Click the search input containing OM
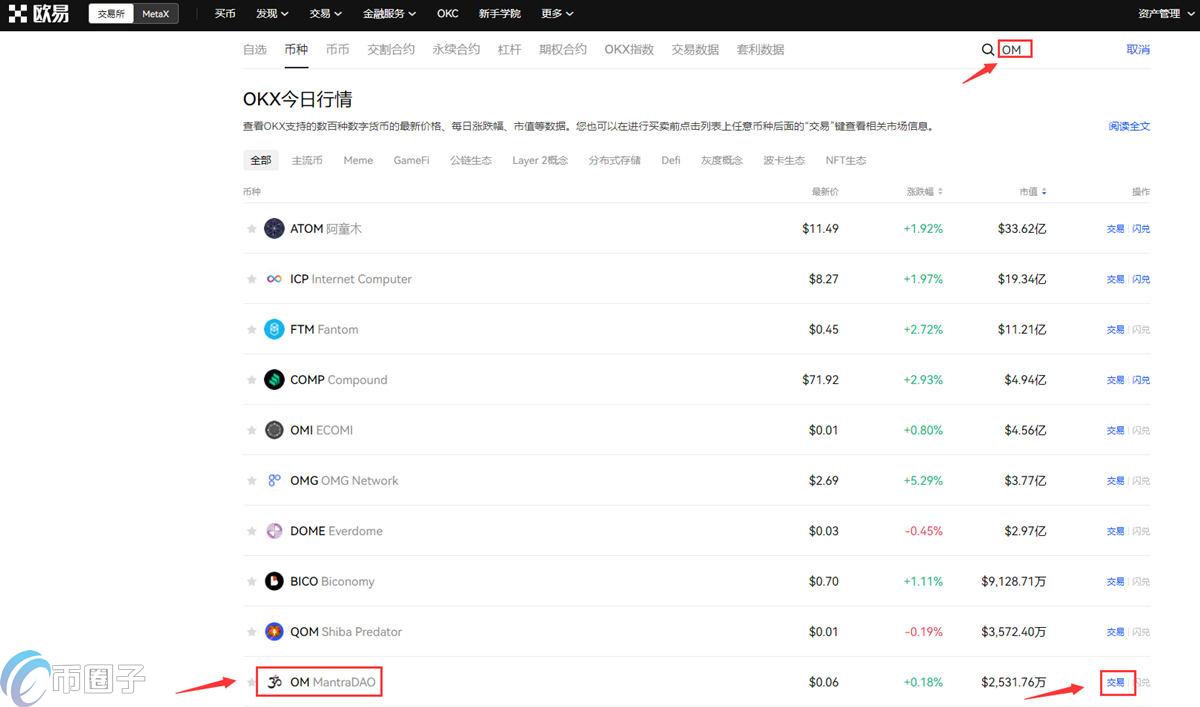1200x707 pixels. coord(1014,48)
